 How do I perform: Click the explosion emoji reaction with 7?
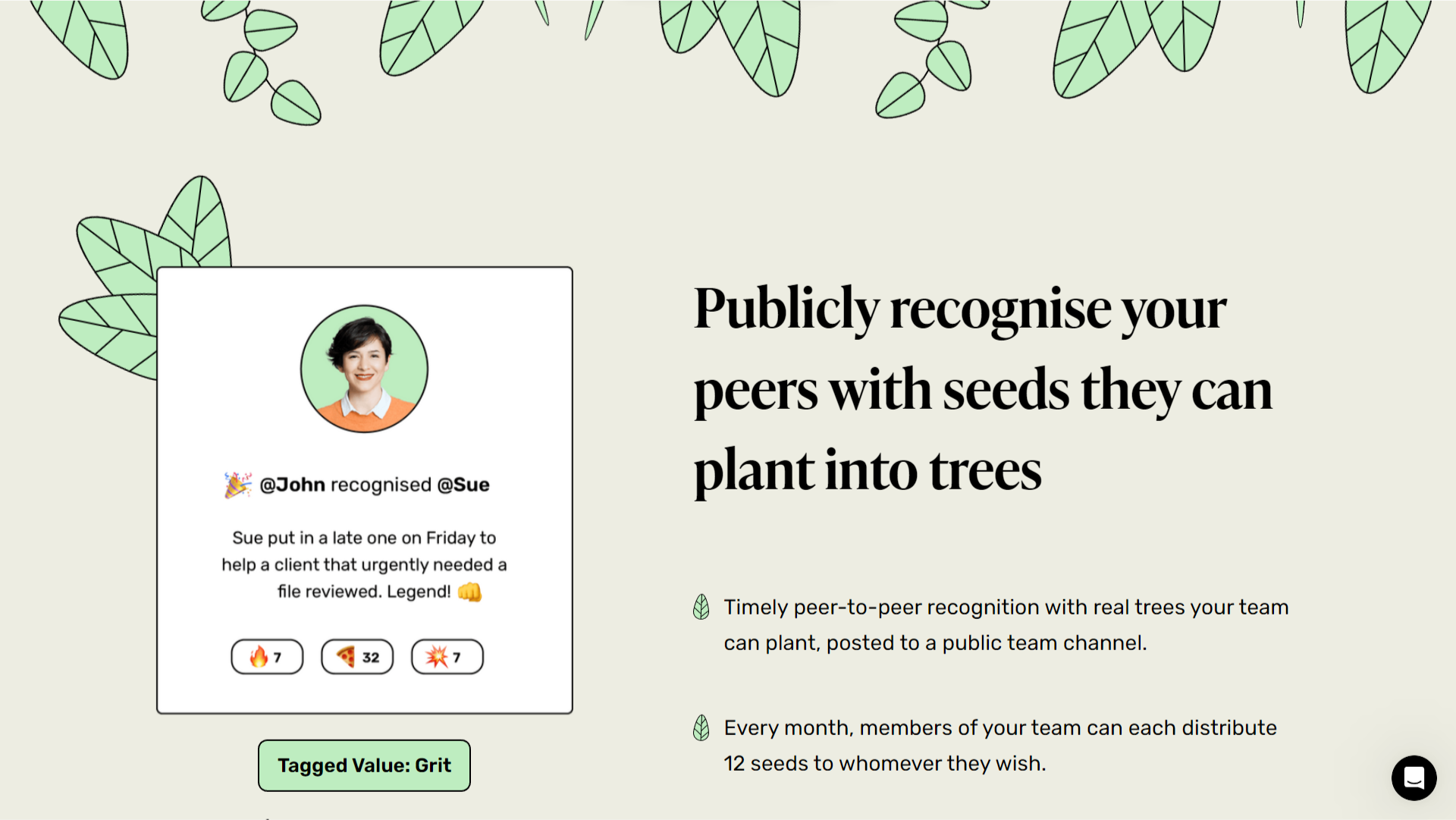point(447,657)
